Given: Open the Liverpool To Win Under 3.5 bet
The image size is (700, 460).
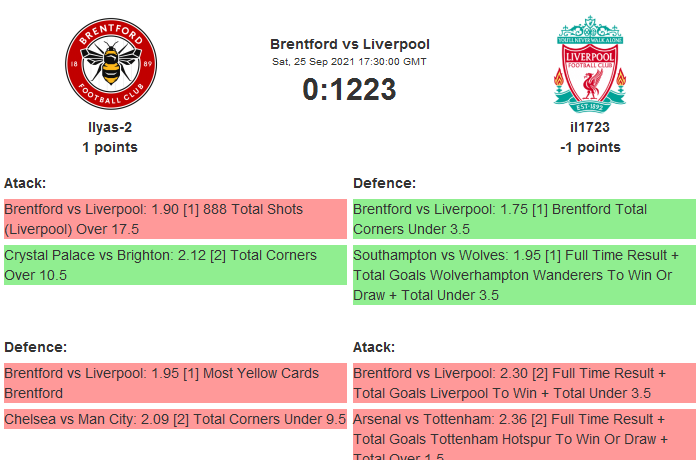Looking at the screenshot, I should [524, 382].
